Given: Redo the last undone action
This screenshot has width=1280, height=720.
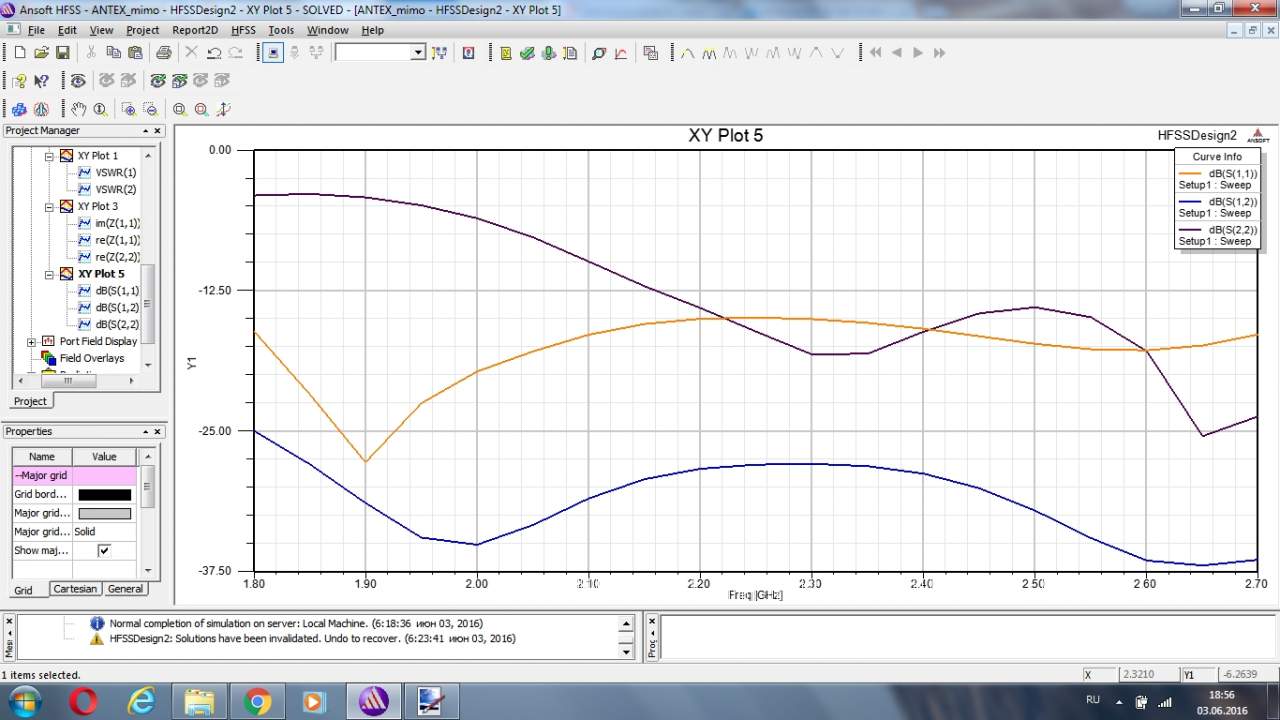Looking at the screenshot, I should (236, 53).
